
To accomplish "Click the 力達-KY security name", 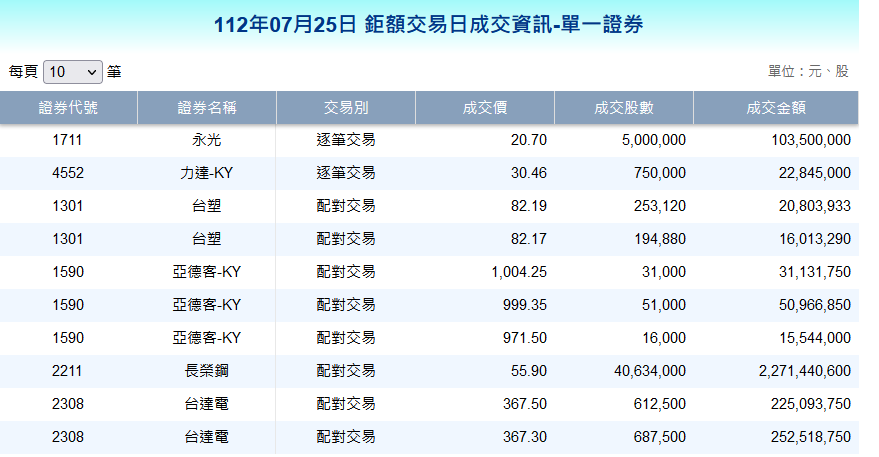I will point(207,173).
